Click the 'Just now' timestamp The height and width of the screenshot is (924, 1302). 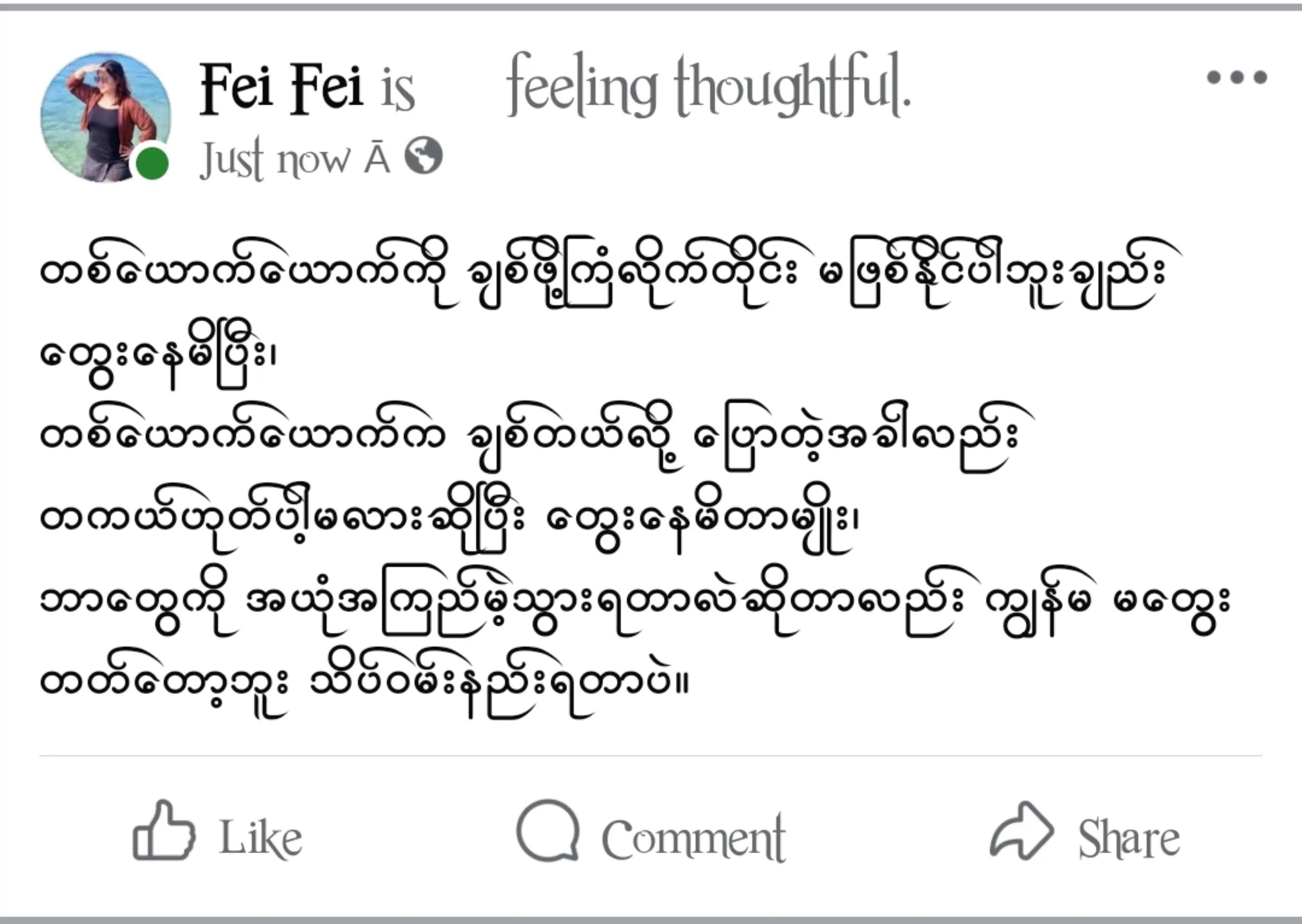coord(275,159)
